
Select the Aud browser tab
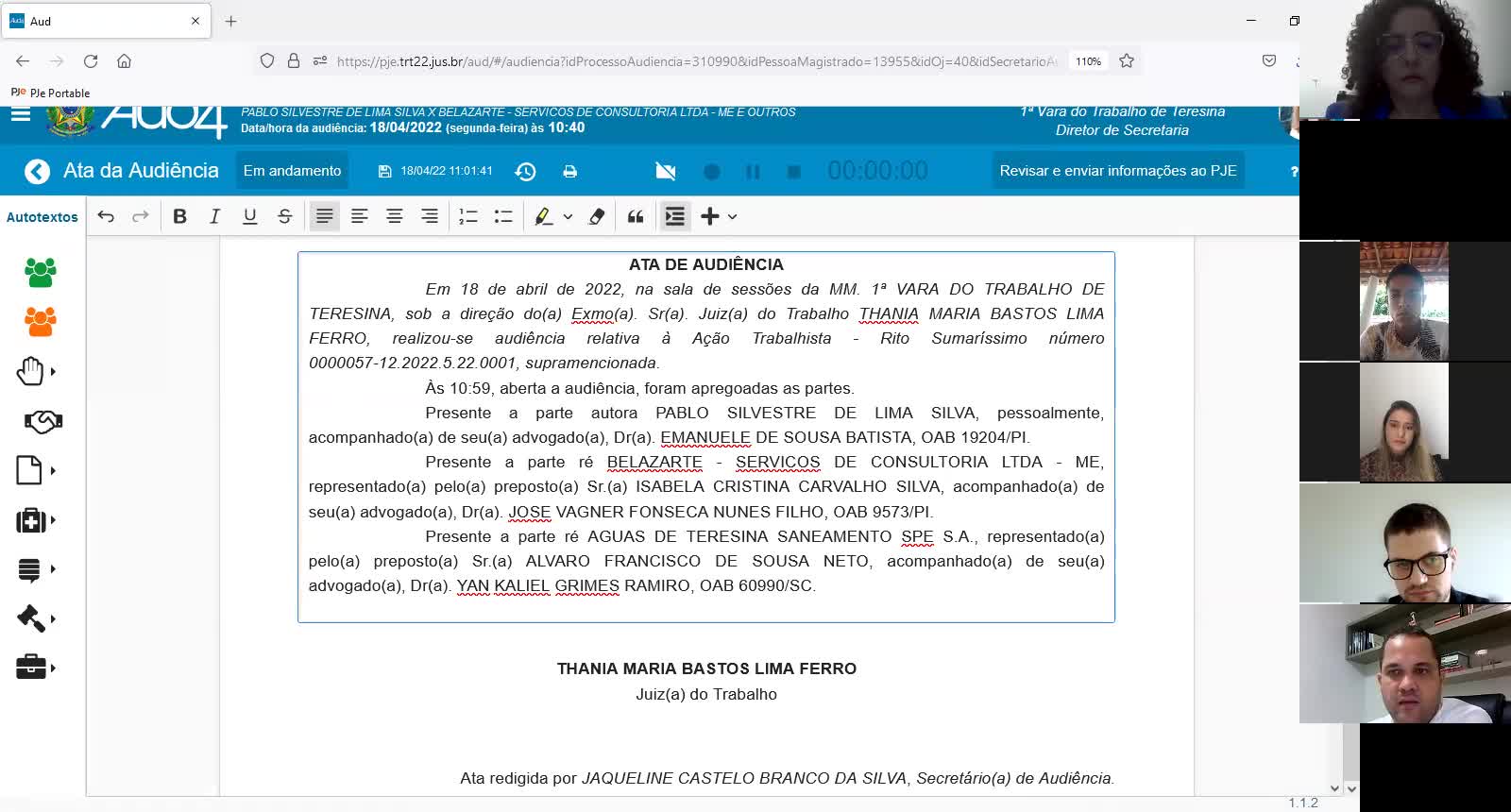(104, 21)
